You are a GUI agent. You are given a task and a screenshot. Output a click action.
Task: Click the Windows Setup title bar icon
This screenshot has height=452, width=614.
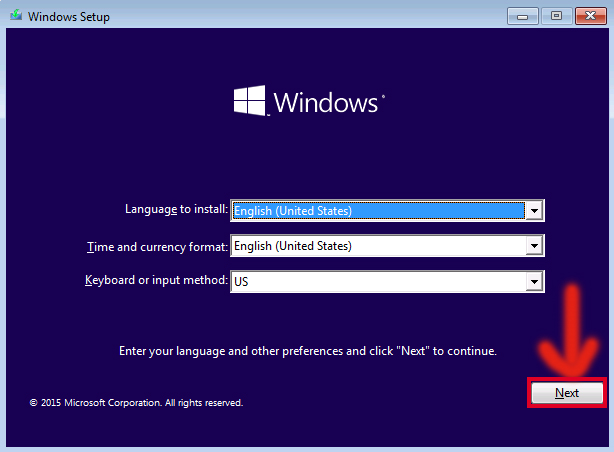pyautogui.click(x=16, y=15)
